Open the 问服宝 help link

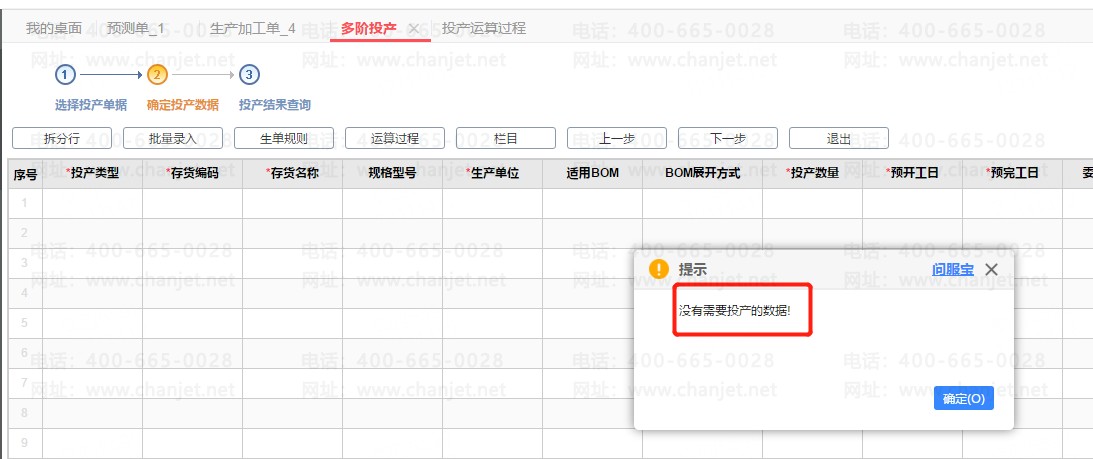(952, 269)
